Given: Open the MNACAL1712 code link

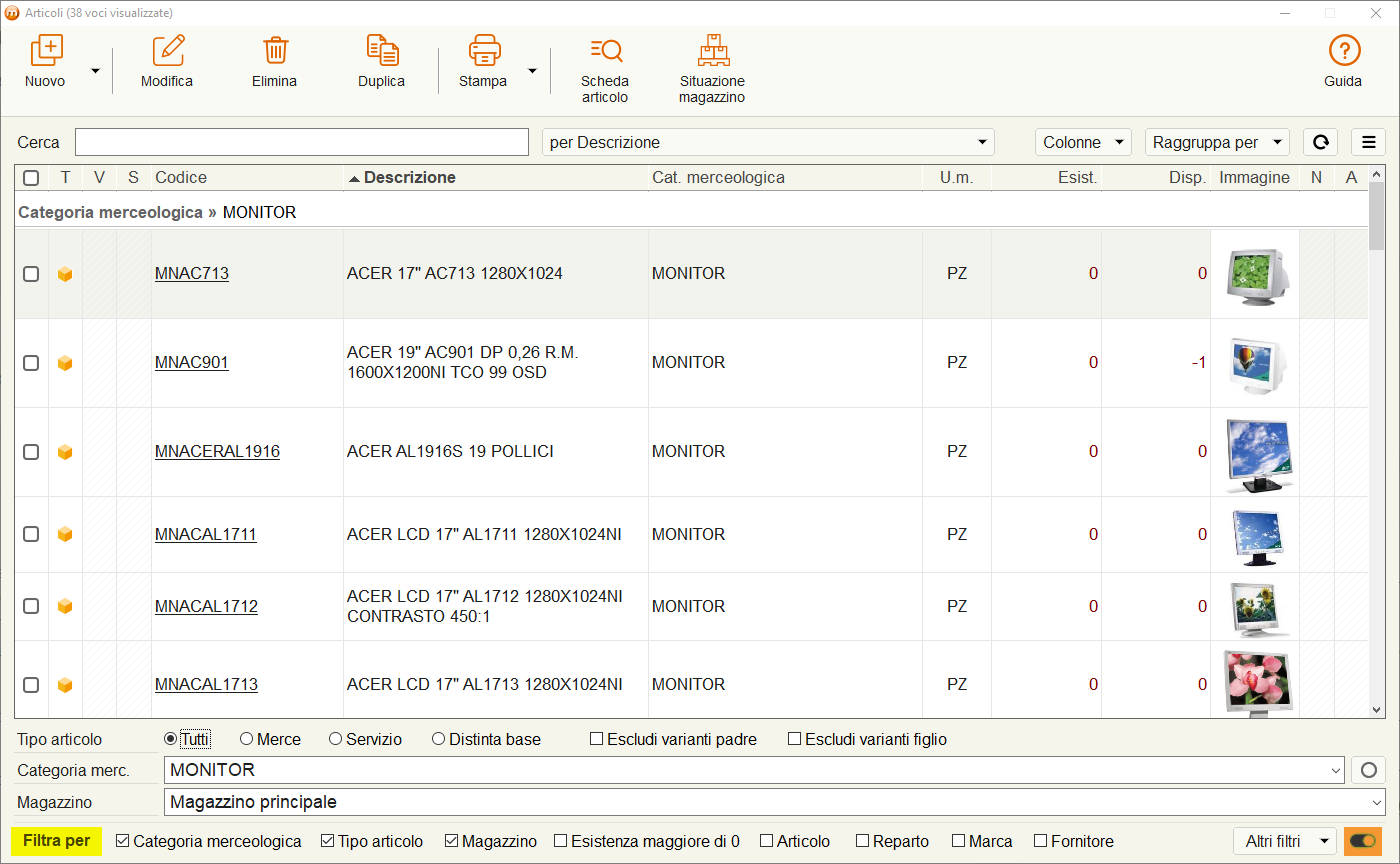Looking at the screenshot, I should [x=206, y=606].
